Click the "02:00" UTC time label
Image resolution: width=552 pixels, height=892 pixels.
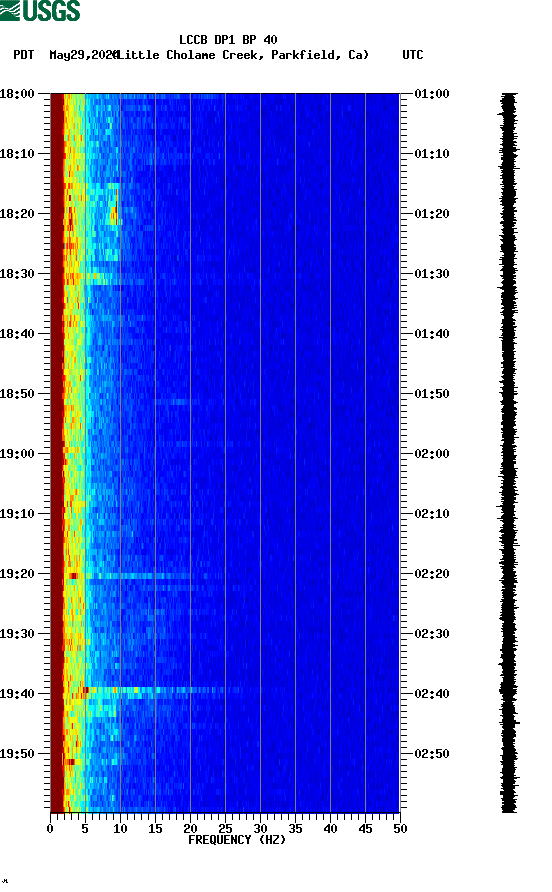pos(432,453)
